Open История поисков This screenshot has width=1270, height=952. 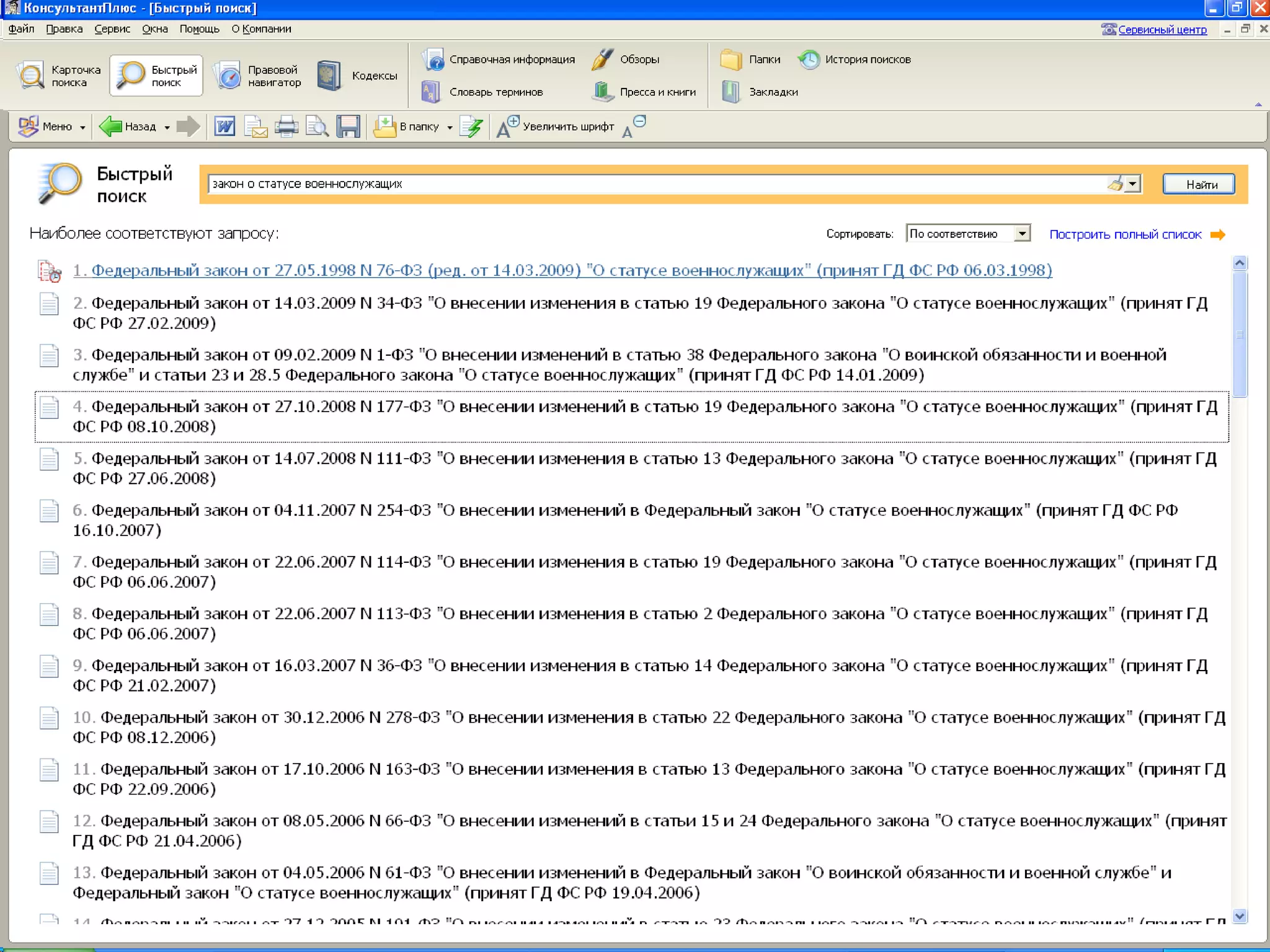point(855,59)
